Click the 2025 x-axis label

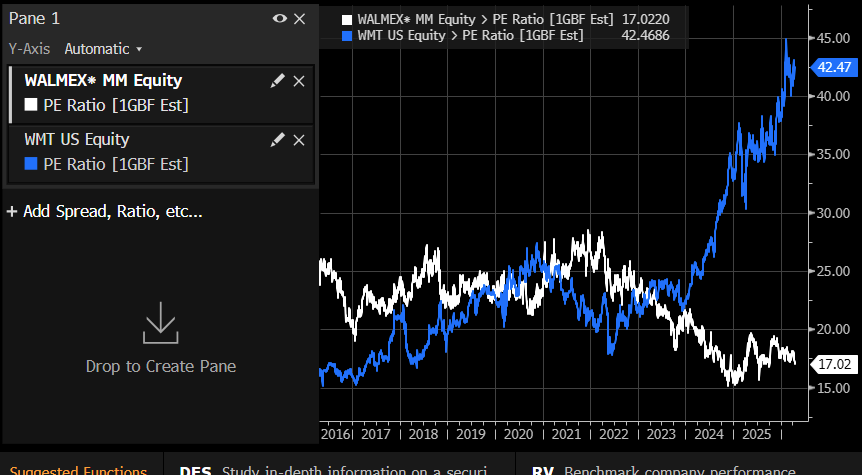pos(757,434)
